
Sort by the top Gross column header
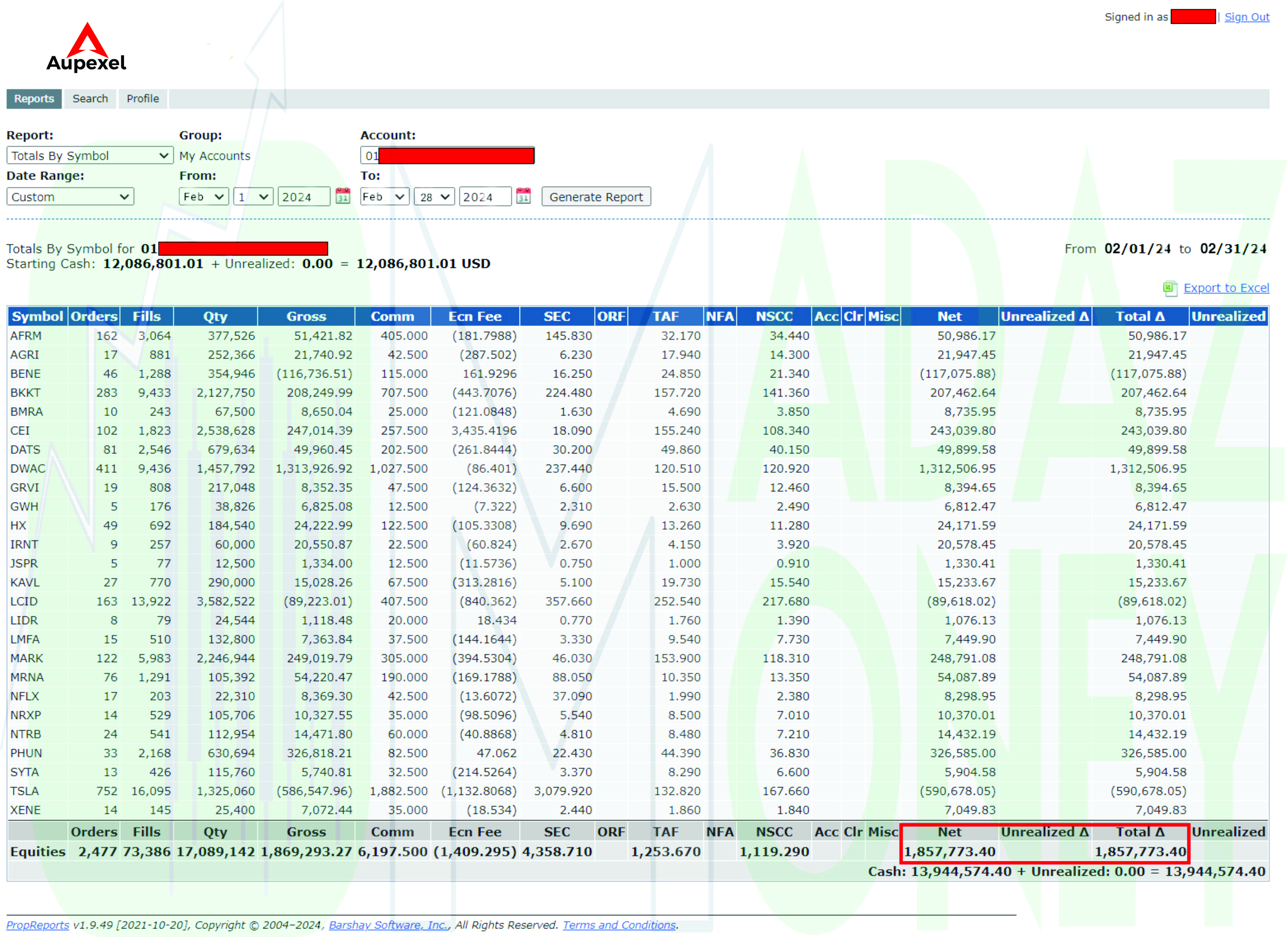[306, 317]
